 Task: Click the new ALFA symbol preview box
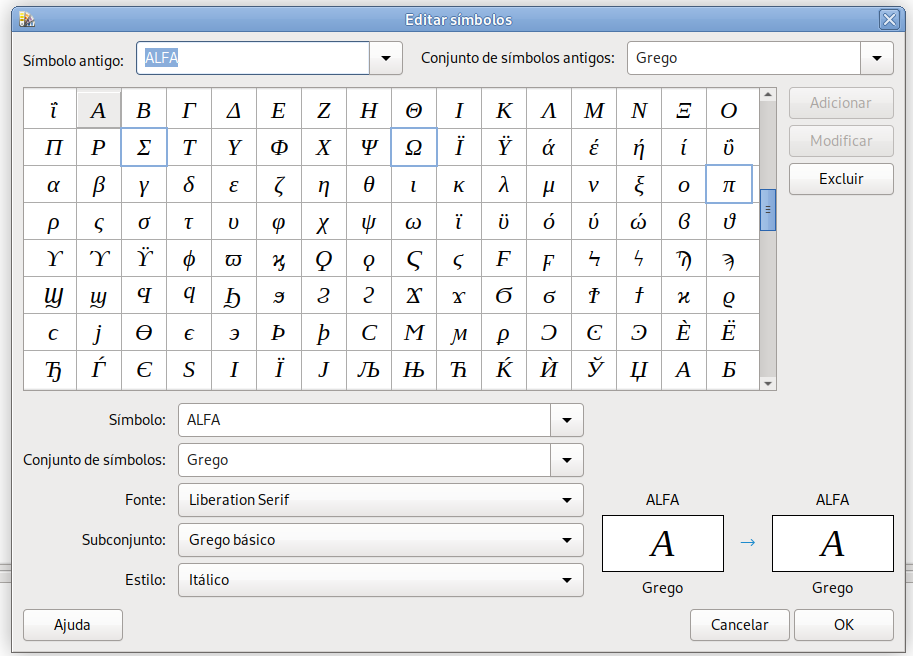pyautogui.click(x=833, y=543)
